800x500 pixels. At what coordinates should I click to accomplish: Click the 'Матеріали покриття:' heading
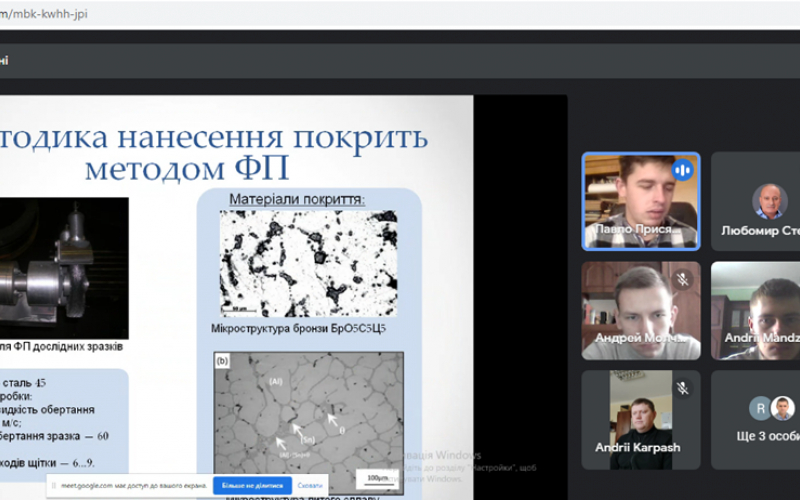click(297, 199)
